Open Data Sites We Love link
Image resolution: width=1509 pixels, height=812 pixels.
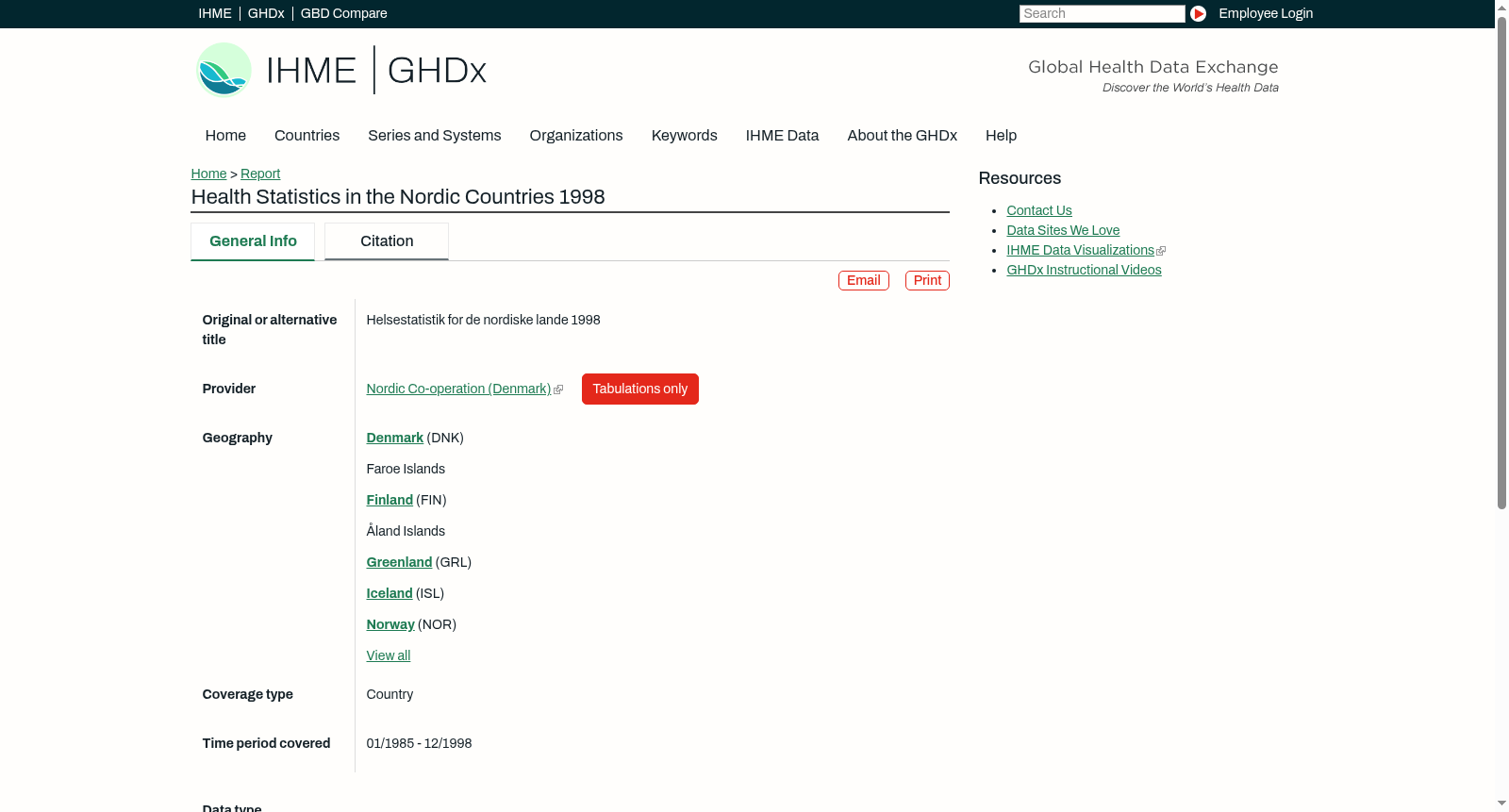[x=1063, y=230]
